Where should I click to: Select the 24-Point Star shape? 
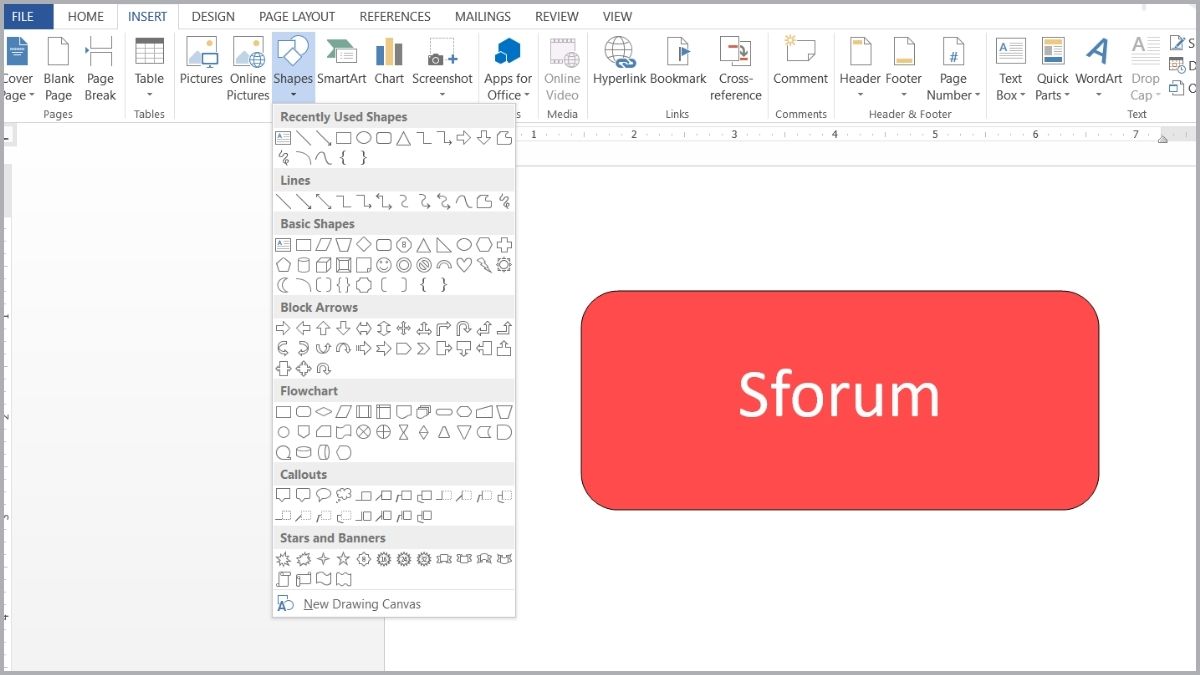click(x=404, y=559)
